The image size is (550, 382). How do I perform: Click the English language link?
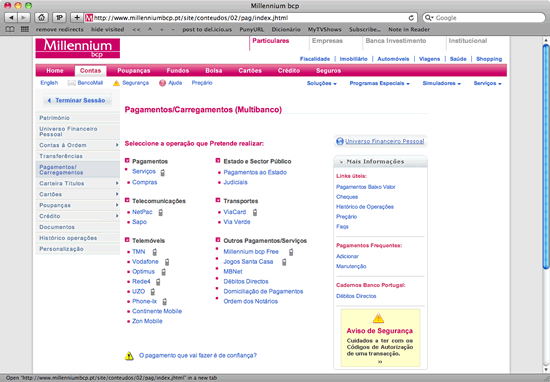point(49,83)
